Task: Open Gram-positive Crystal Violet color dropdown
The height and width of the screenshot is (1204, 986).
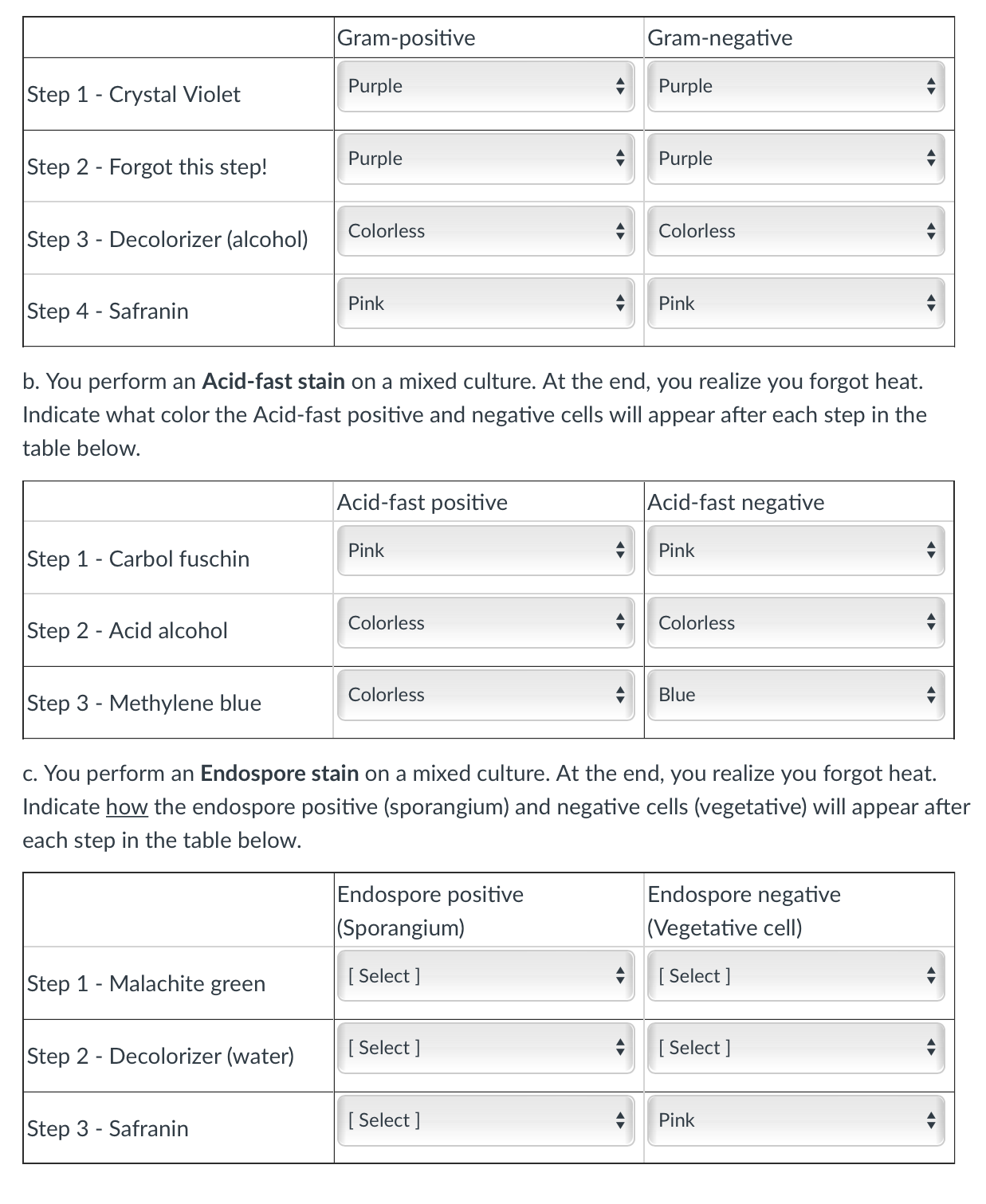Action: point(485,86)
